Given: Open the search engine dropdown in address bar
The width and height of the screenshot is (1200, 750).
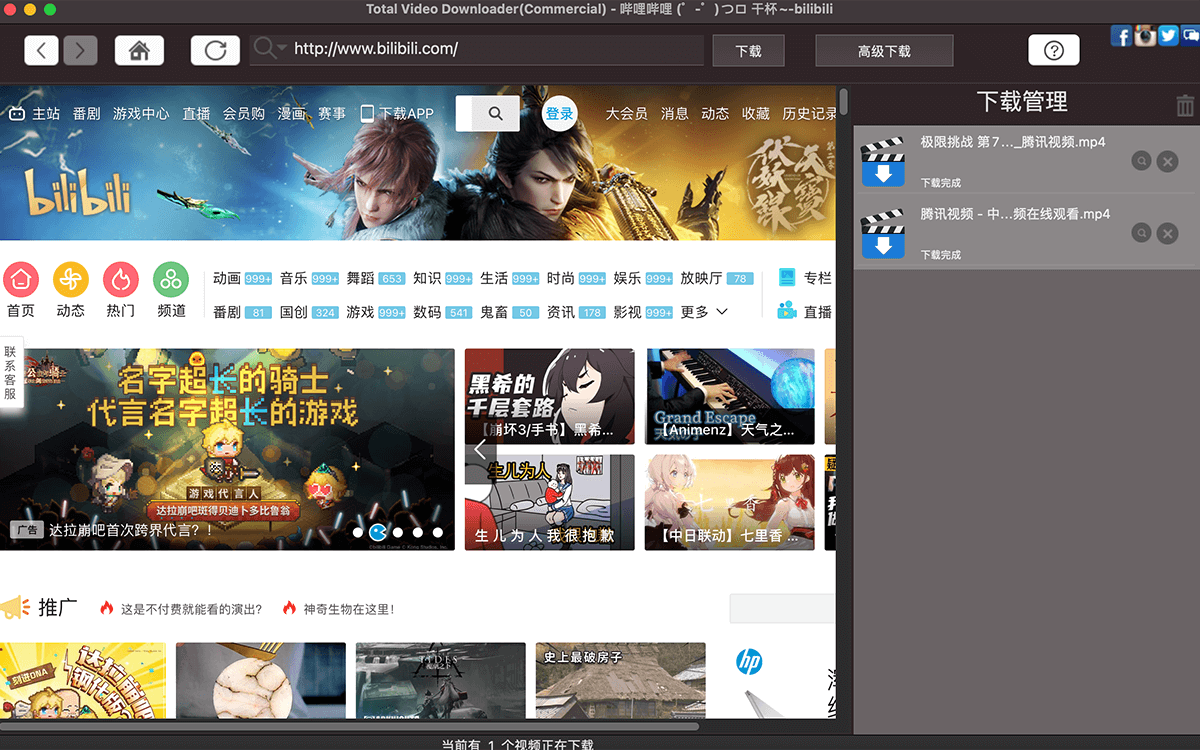Looking at the screenshot, I should (270, 48).
